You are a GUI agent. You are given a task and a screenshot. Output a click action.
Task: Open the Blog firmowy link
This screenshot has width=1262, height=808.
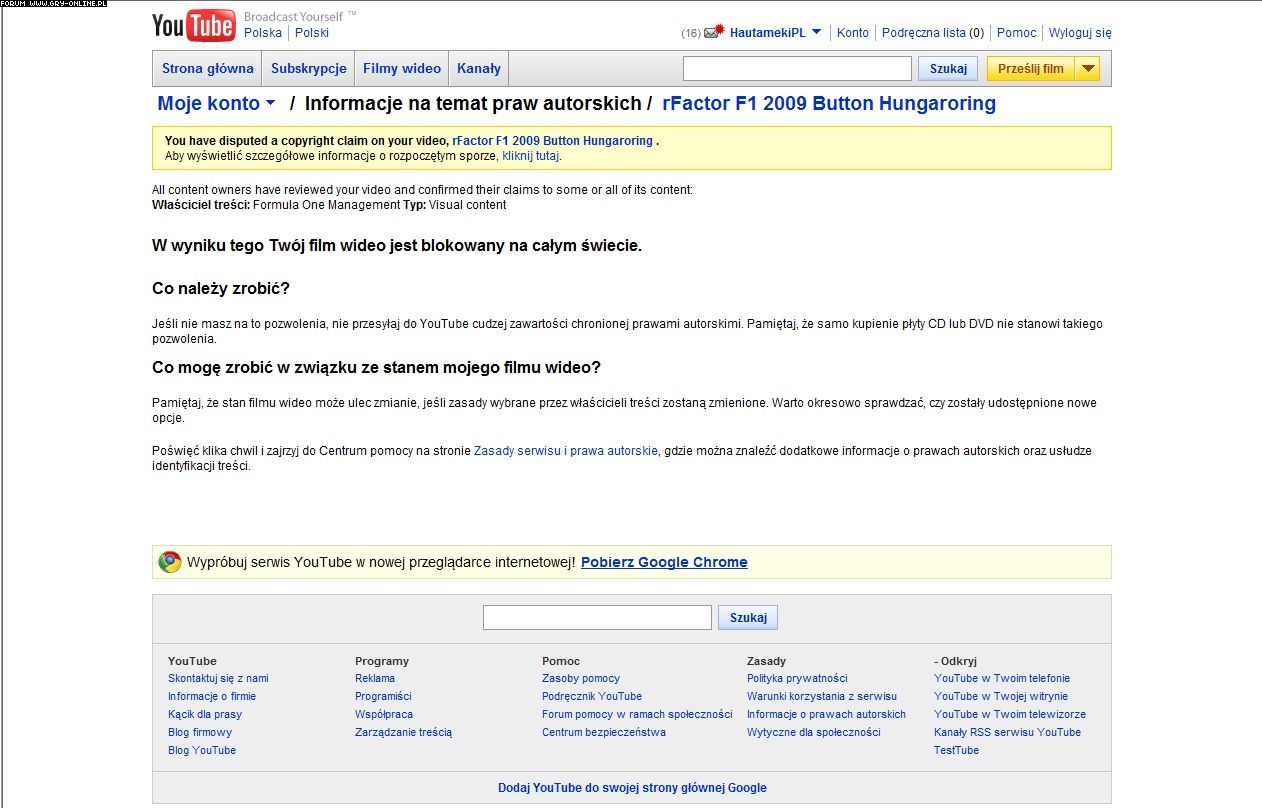pyautogui.click(x=200, y=732)
